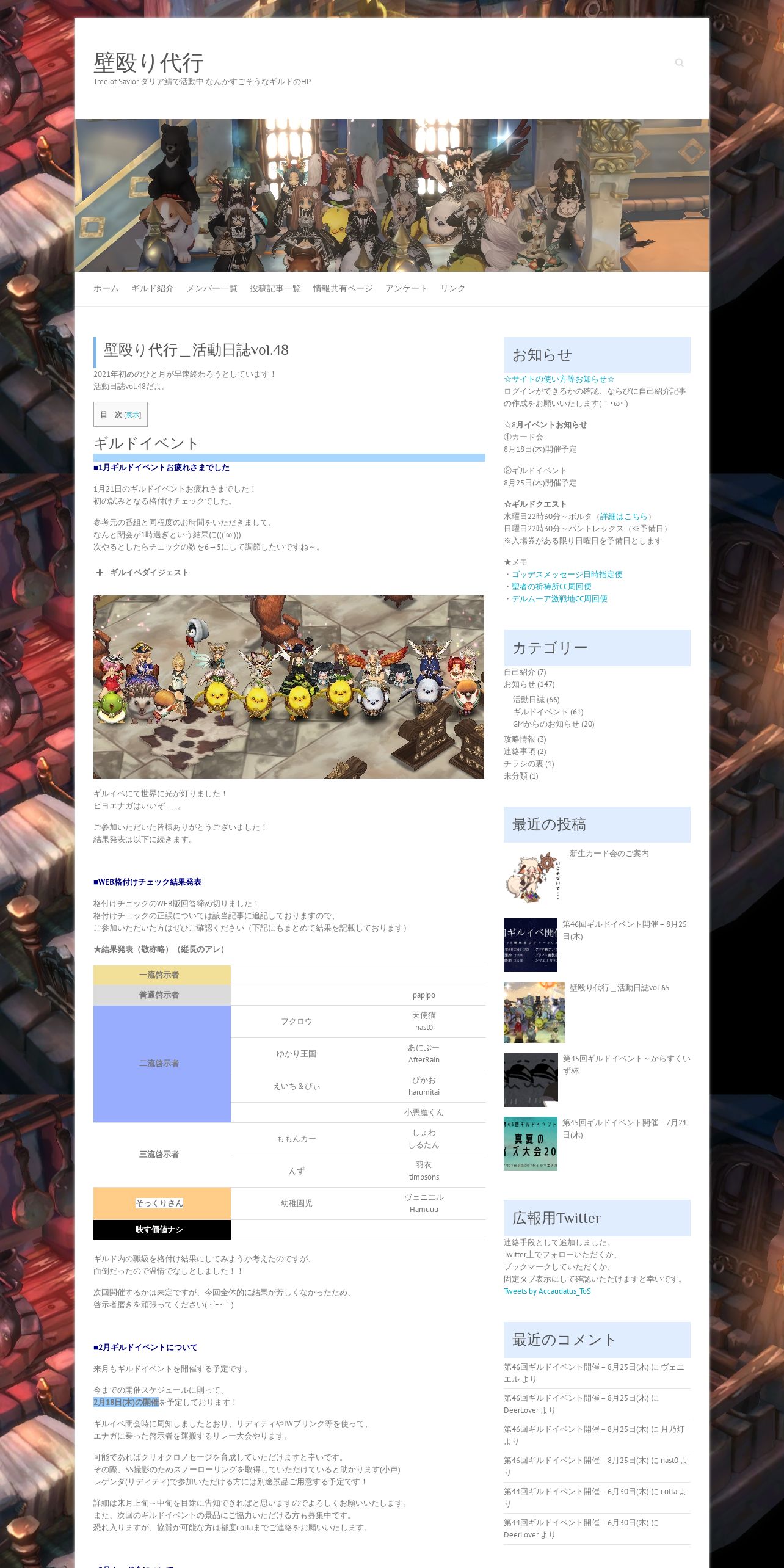Click the ■2月ギルドイベントについて heading
Viewport: 784px width, 1568px height.
145,1347
